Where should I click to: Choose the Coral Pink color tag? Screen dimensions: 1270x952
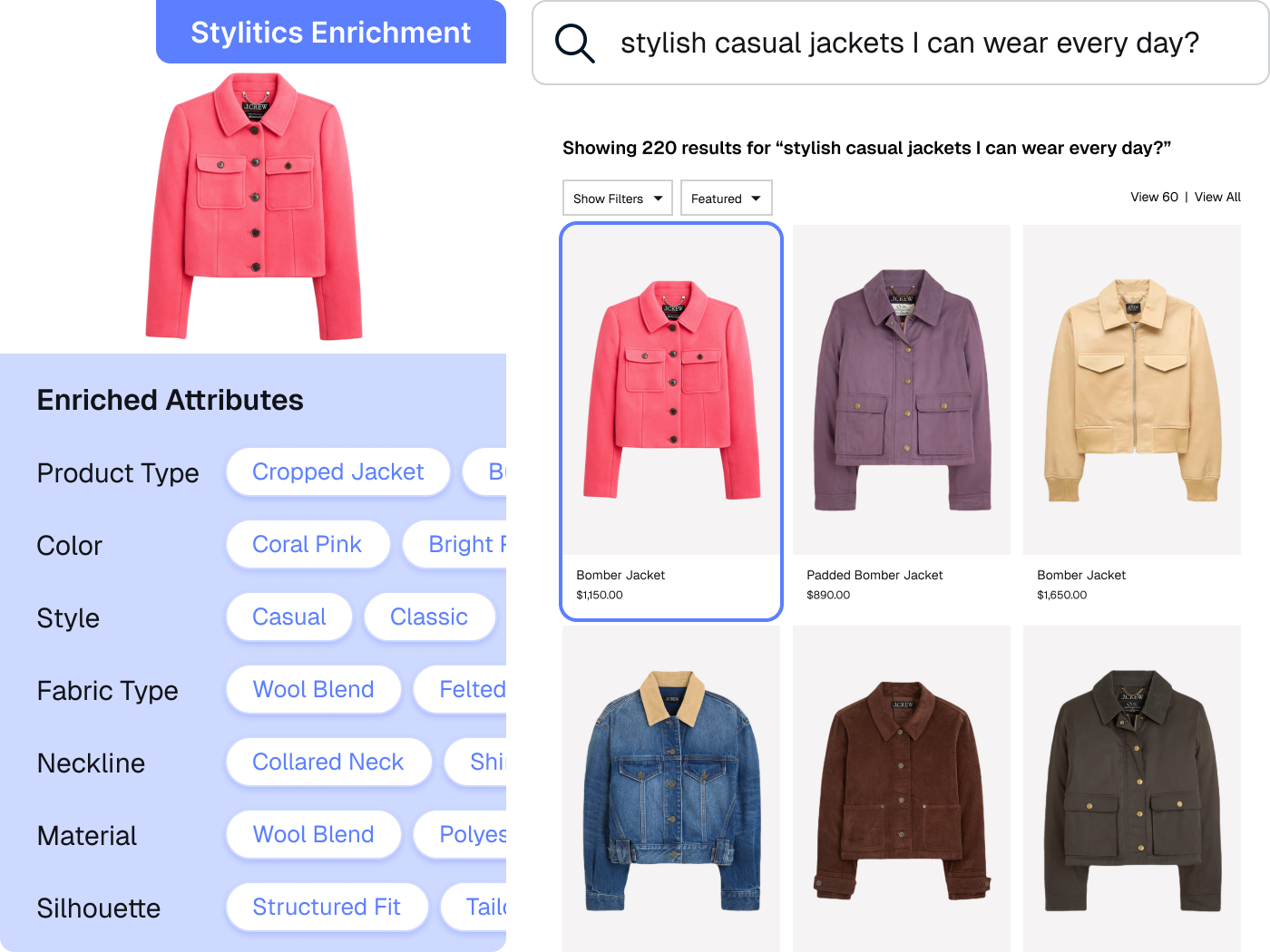pos(308,544)
